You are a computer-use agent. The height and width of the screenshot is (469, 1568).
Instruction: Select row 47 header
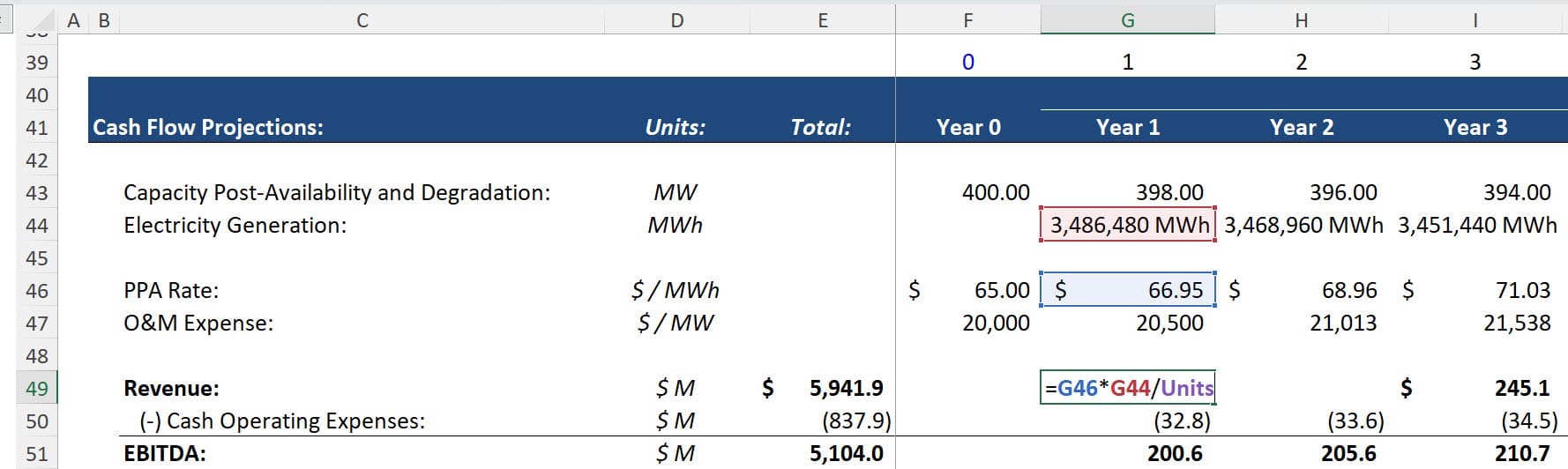(x=37, y=324)
